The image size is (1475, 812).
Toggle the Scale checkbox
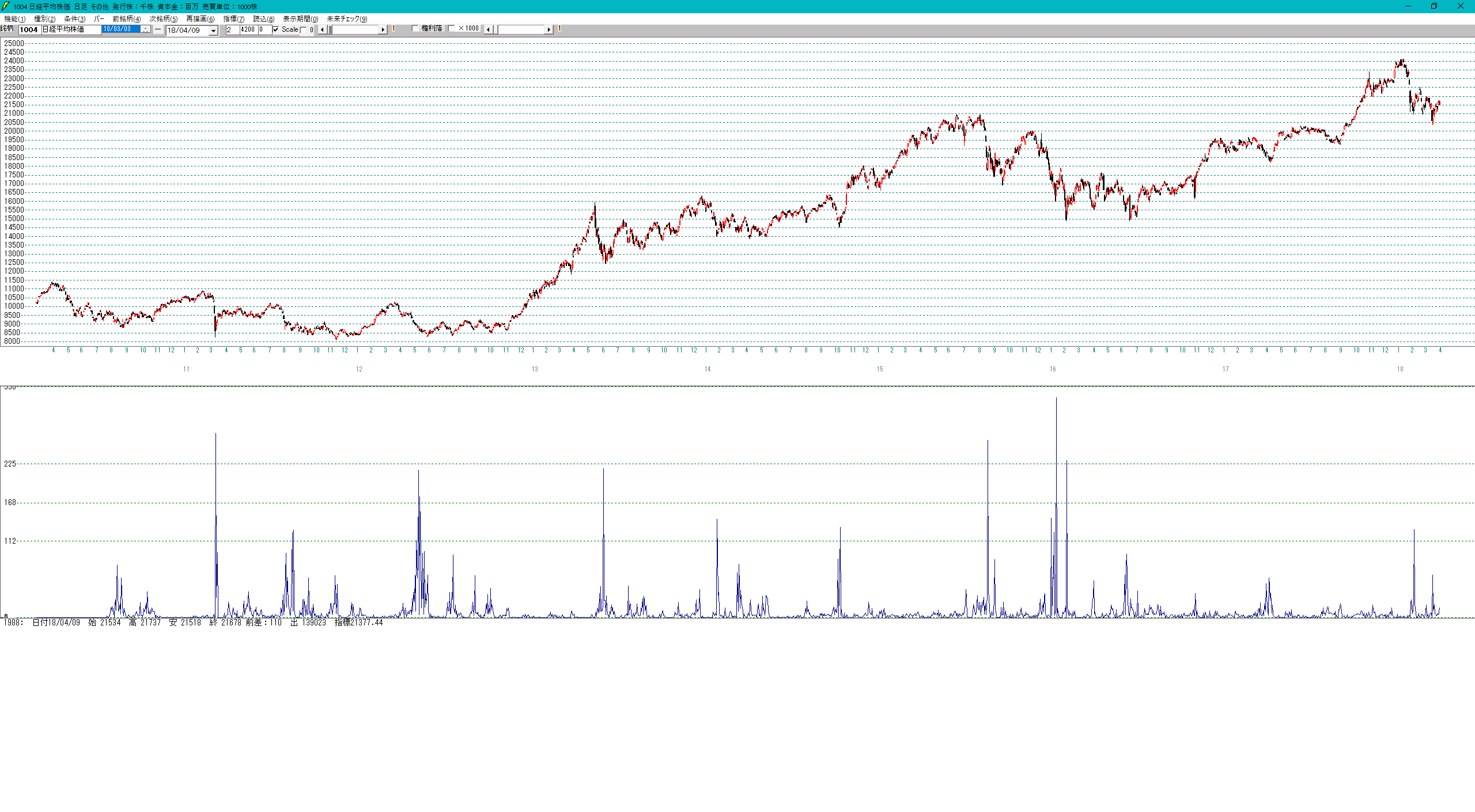[x=276, y=29]
